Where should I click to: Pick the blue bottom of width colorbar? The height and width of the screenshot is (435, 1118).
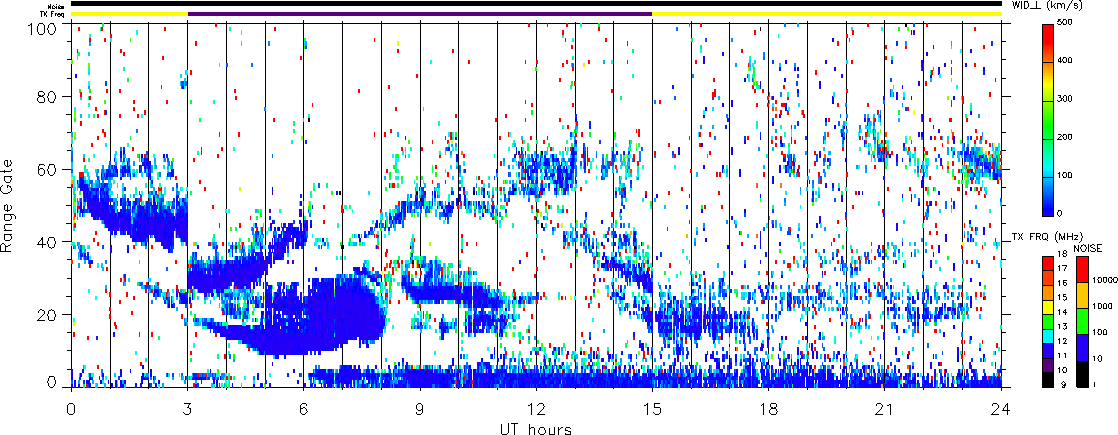click(x=1047, y=207)
